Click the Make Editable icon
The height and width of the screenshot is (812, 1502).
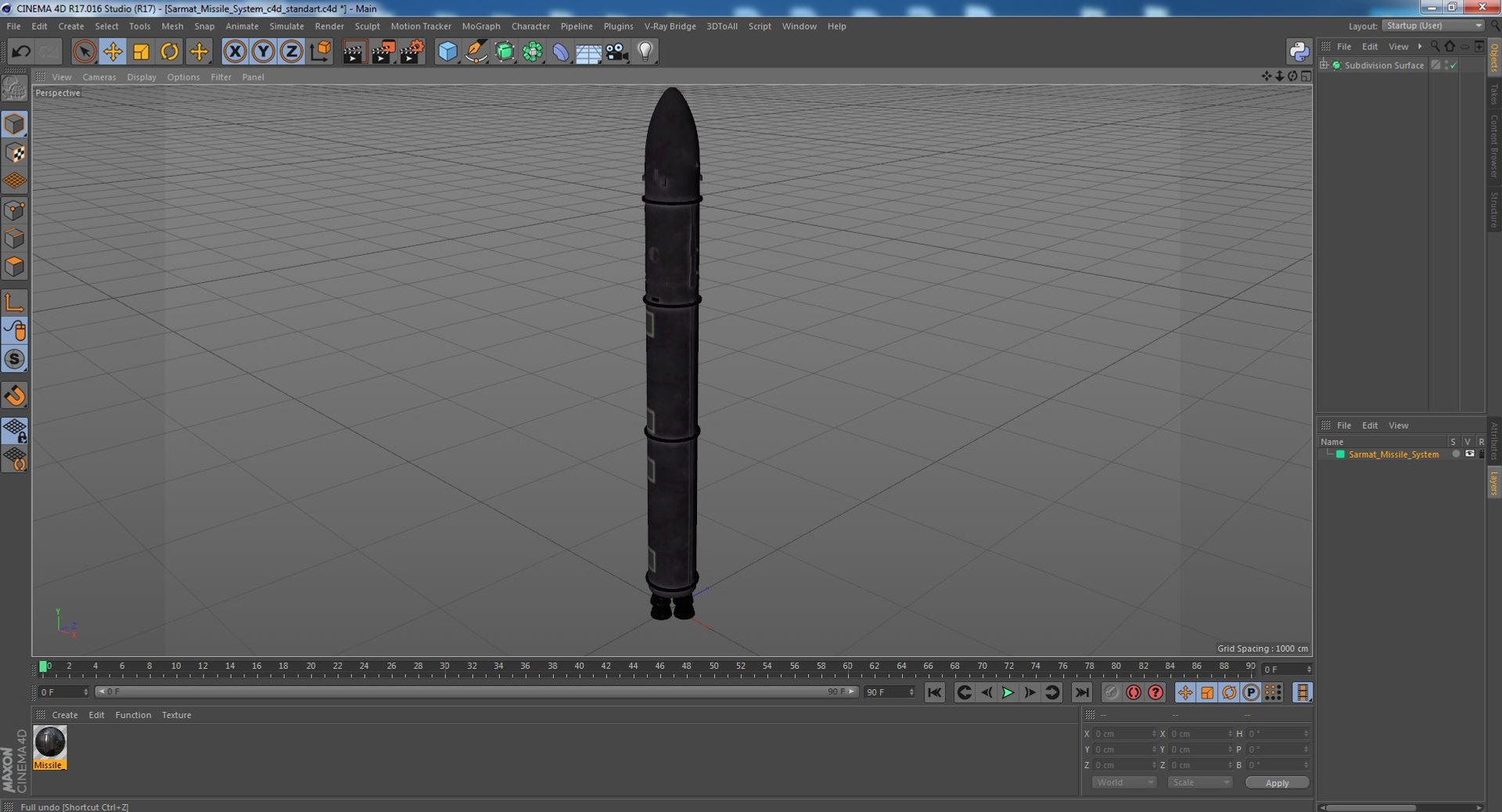(14, 88)
